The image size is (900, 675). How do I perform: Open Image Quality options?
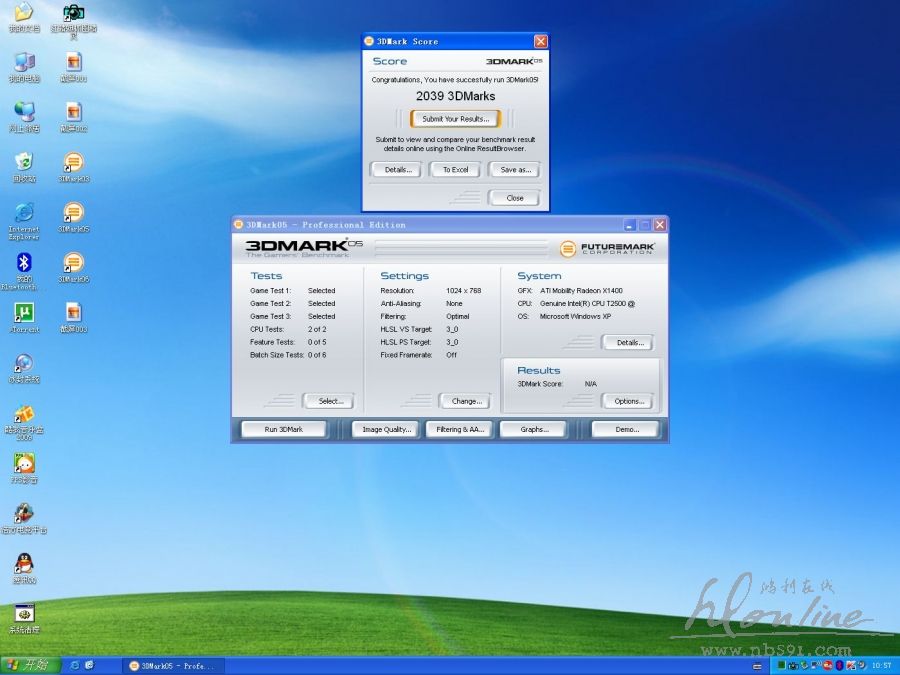point(386,429)
